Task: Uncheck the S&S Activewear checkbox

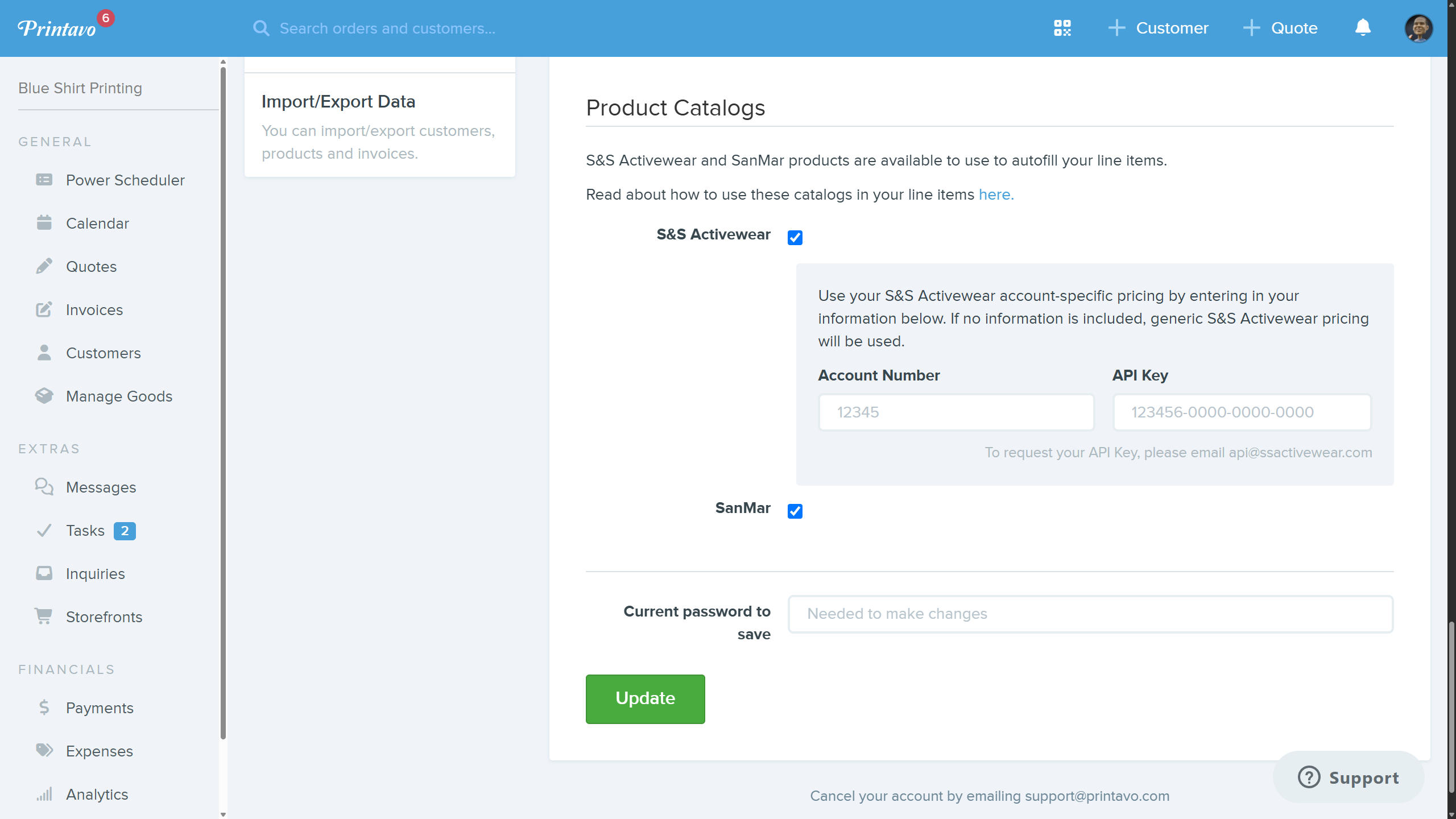Action: (x=795, y=237)
